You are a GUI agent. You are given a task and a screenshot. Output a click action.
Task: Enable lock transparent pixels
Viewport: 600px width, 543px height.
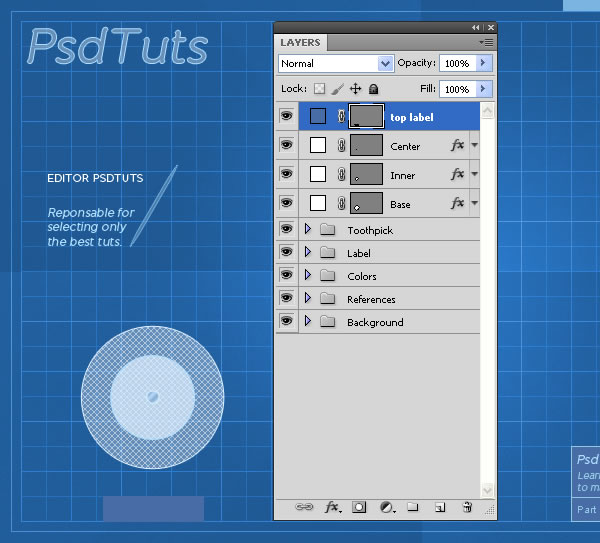[x=319, y=89]
